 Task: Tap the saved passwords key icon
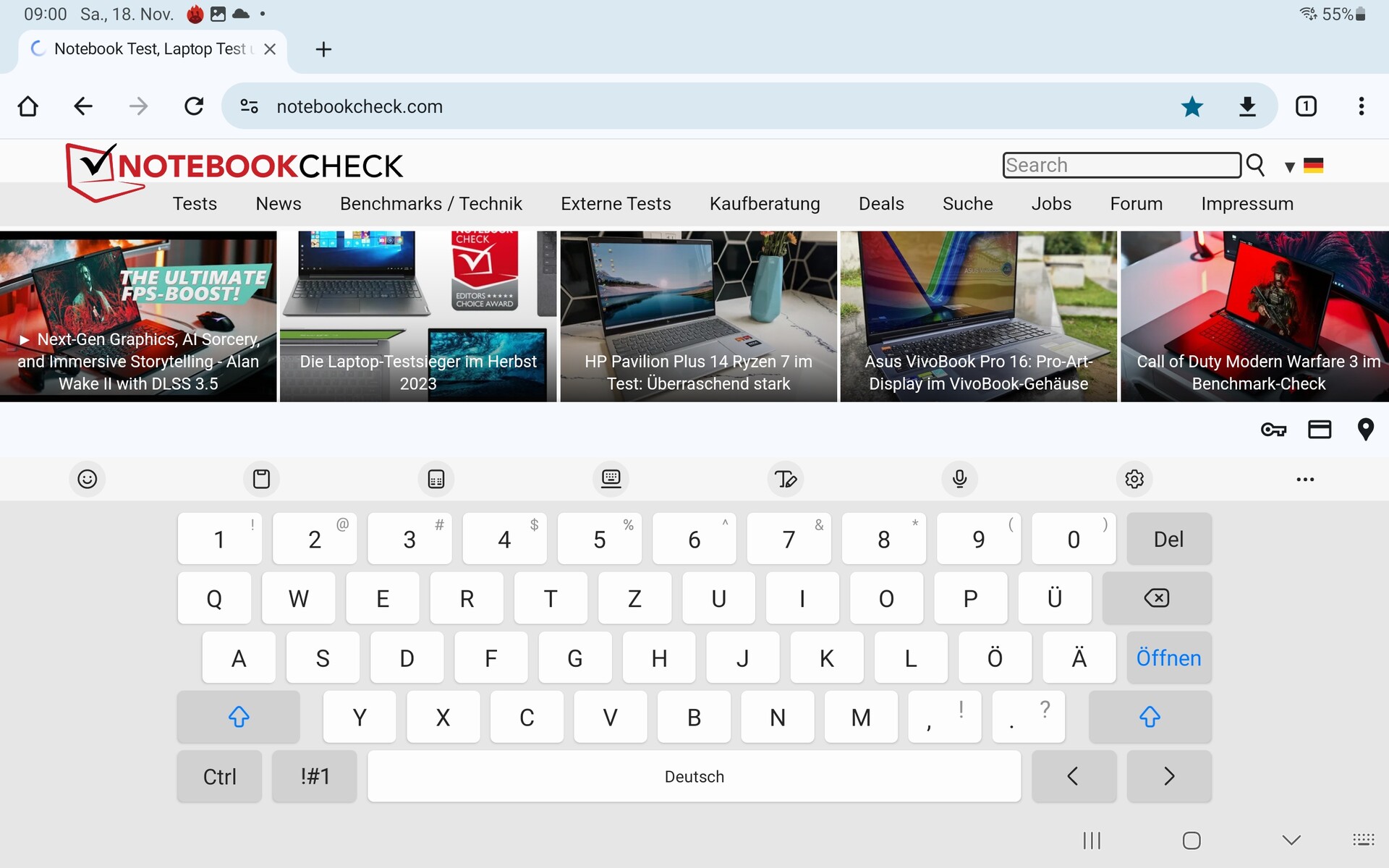[1273, 430]
